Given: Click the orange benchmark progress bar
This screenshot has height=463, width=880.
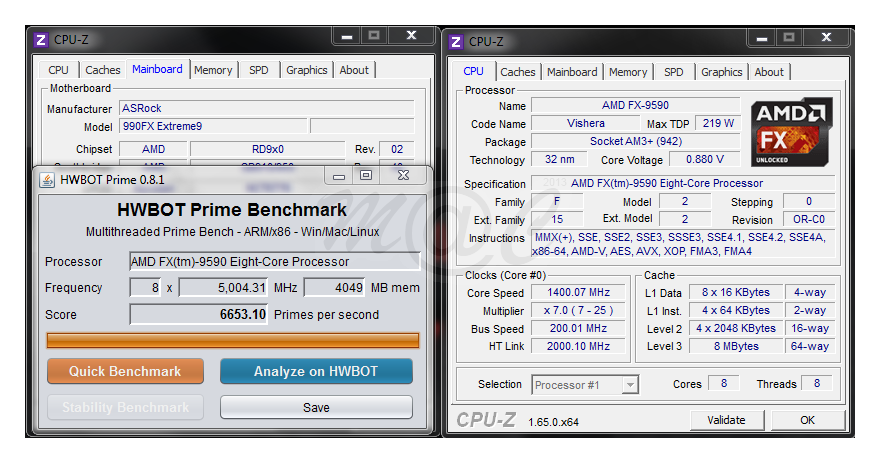Looking at the screenshot, I should [233, 341].
